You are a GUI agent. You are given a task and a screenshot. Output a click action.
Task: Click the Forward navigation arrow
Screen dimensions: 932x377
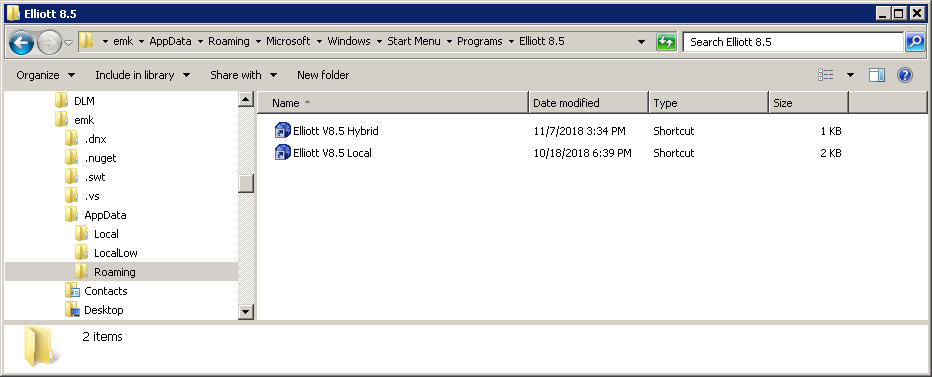(x=49, y=42)
